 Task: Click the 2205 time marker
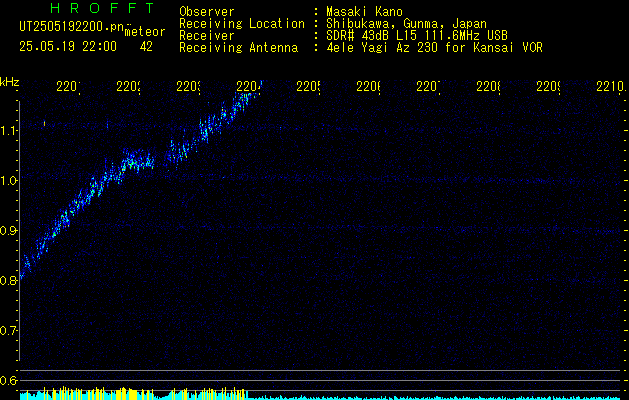point(308,87)
